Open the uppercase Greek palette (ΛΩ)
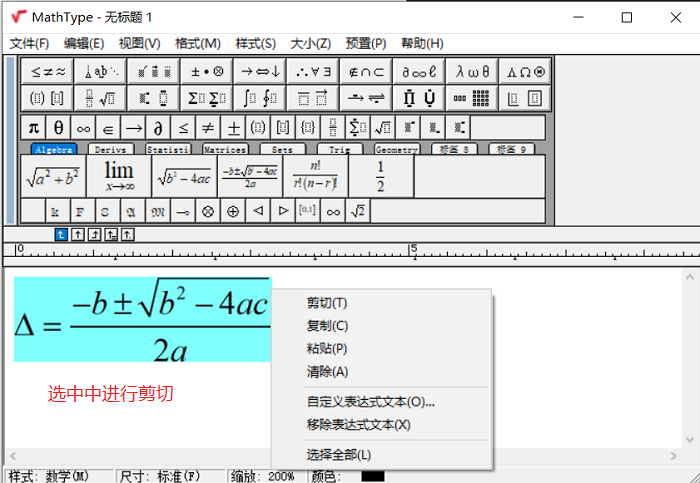The width and height of the screenshot is (700, 483). pos(525,71)
